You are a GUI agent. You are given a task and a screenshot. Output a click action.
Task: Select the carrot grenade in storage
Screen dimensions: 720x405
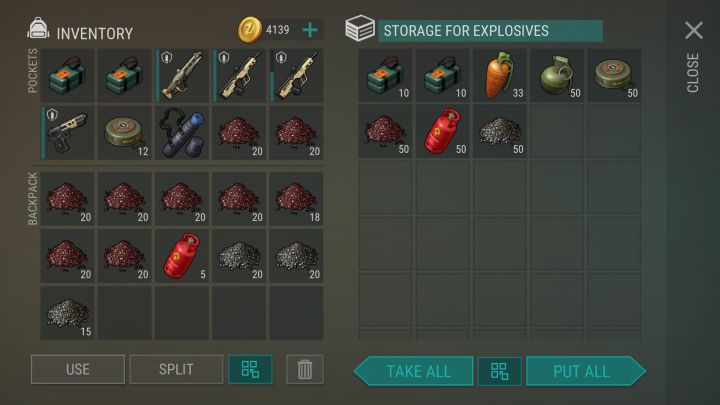(500, 75)
